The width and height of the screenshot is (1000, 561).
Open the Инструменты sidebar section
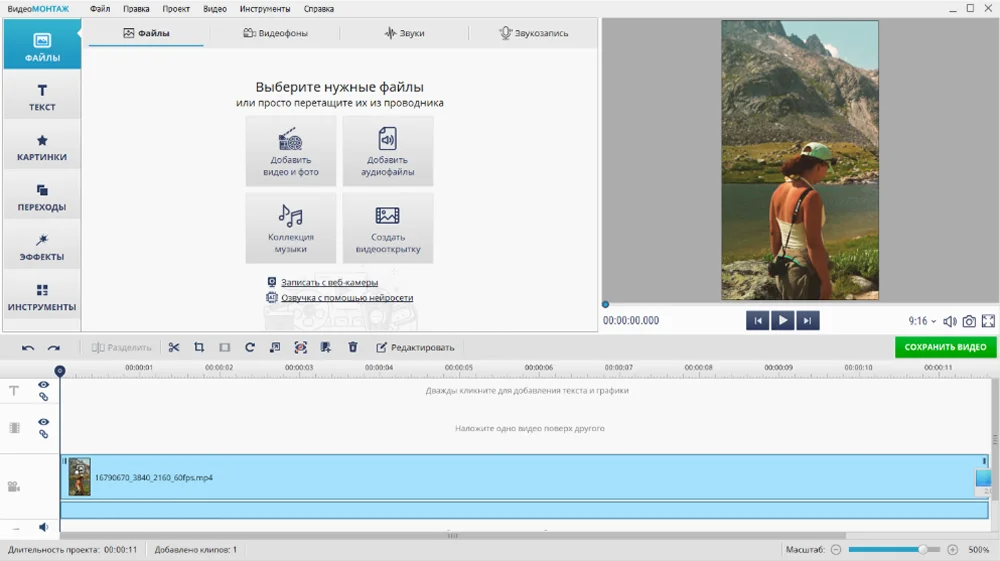(42, 297)
